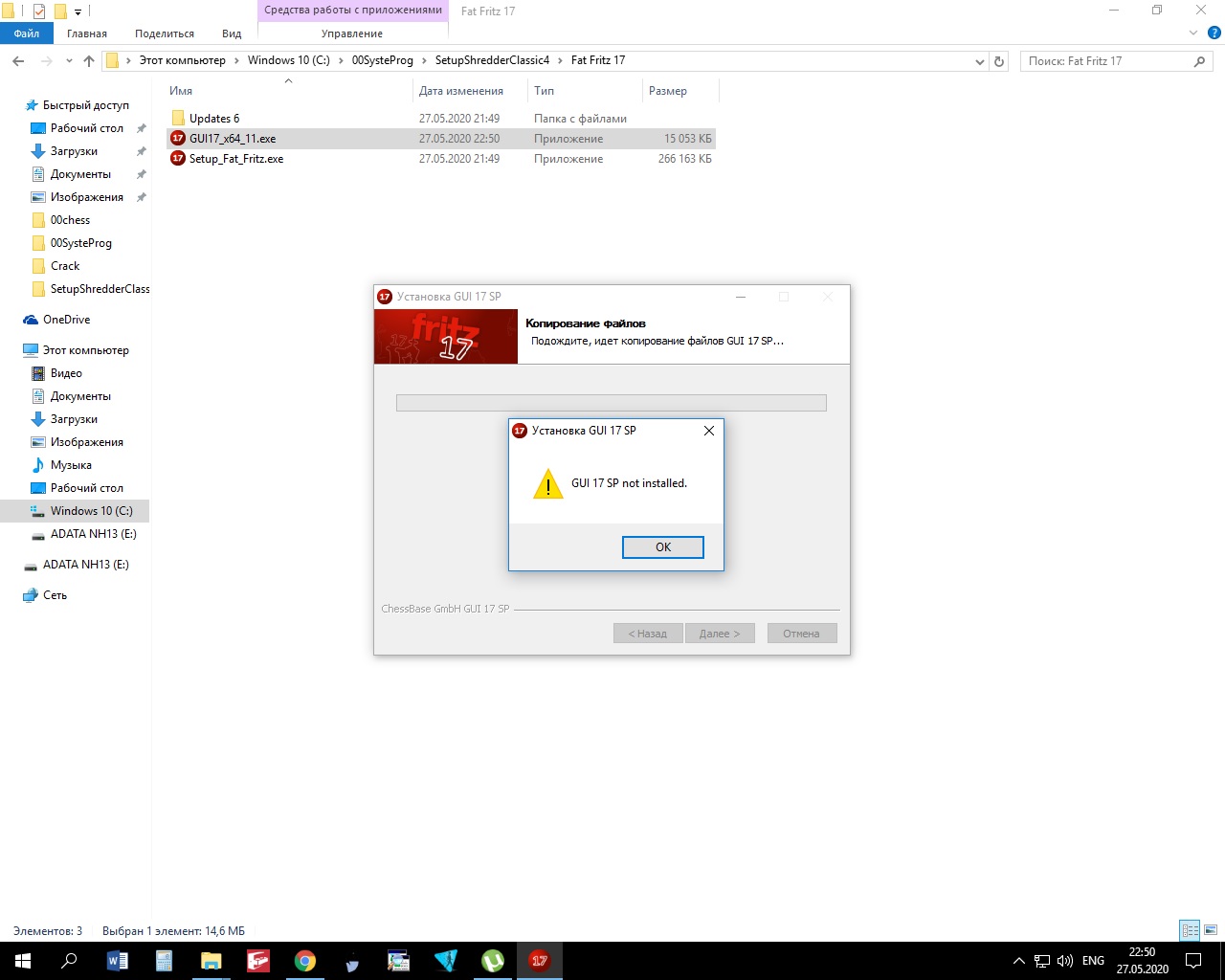
Task: Click the yellow warning triangle icon
Action: click(547, 483)
